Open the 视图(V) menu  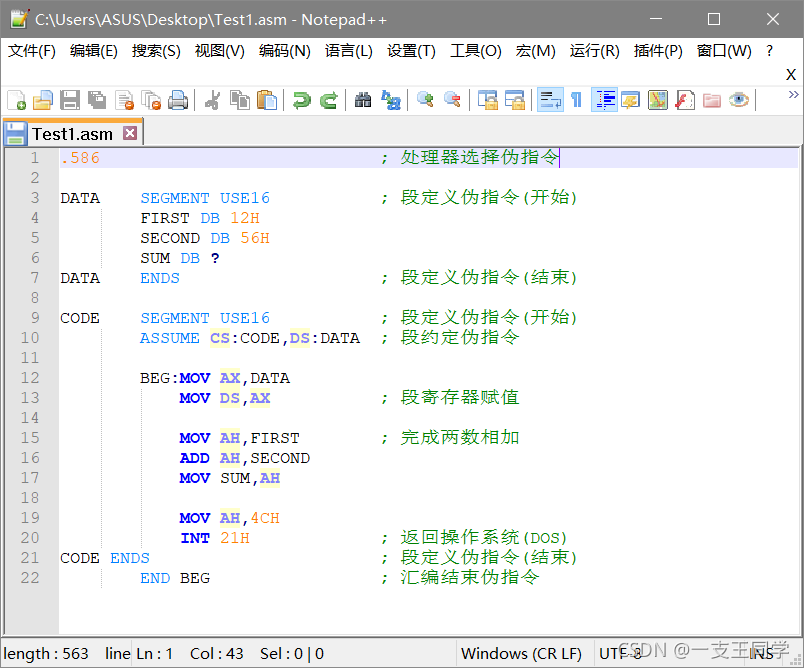(219, 51)
